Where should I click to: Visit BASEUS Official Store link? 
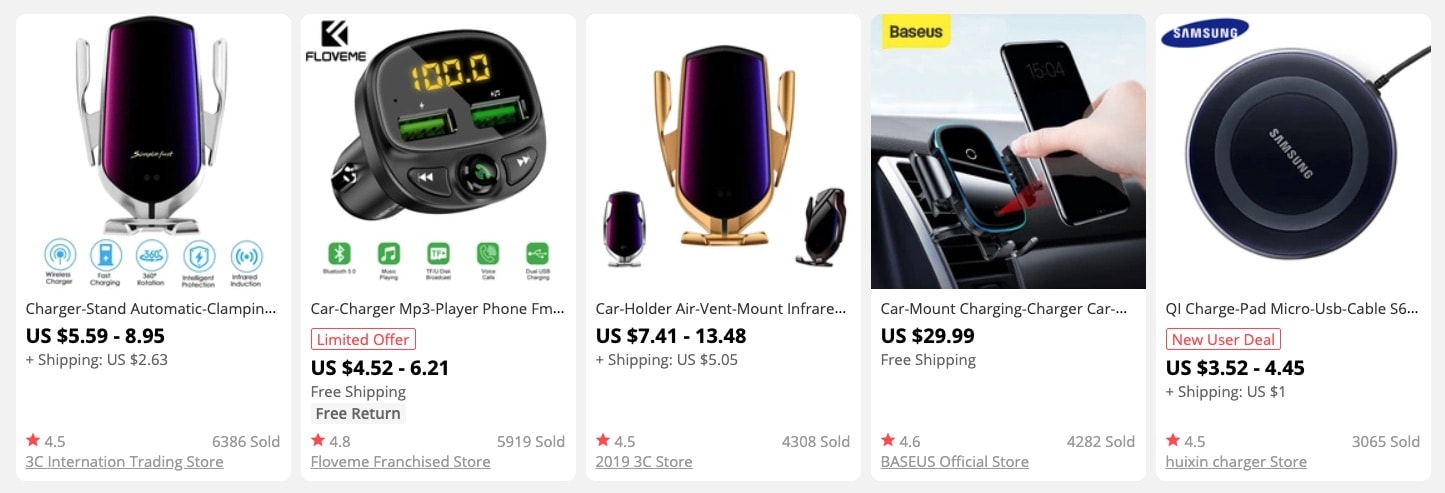tap(955, 462)
